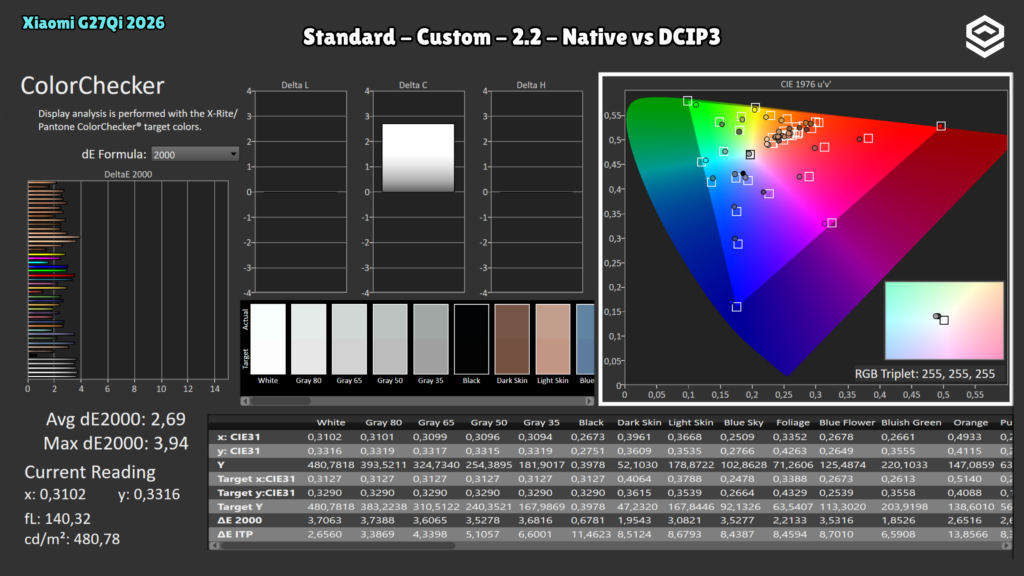Image resolution: width=1024 pixels, height=576 pixels.
Task: Click the Avg dE2000: 2,69 text
Action: 116,419
